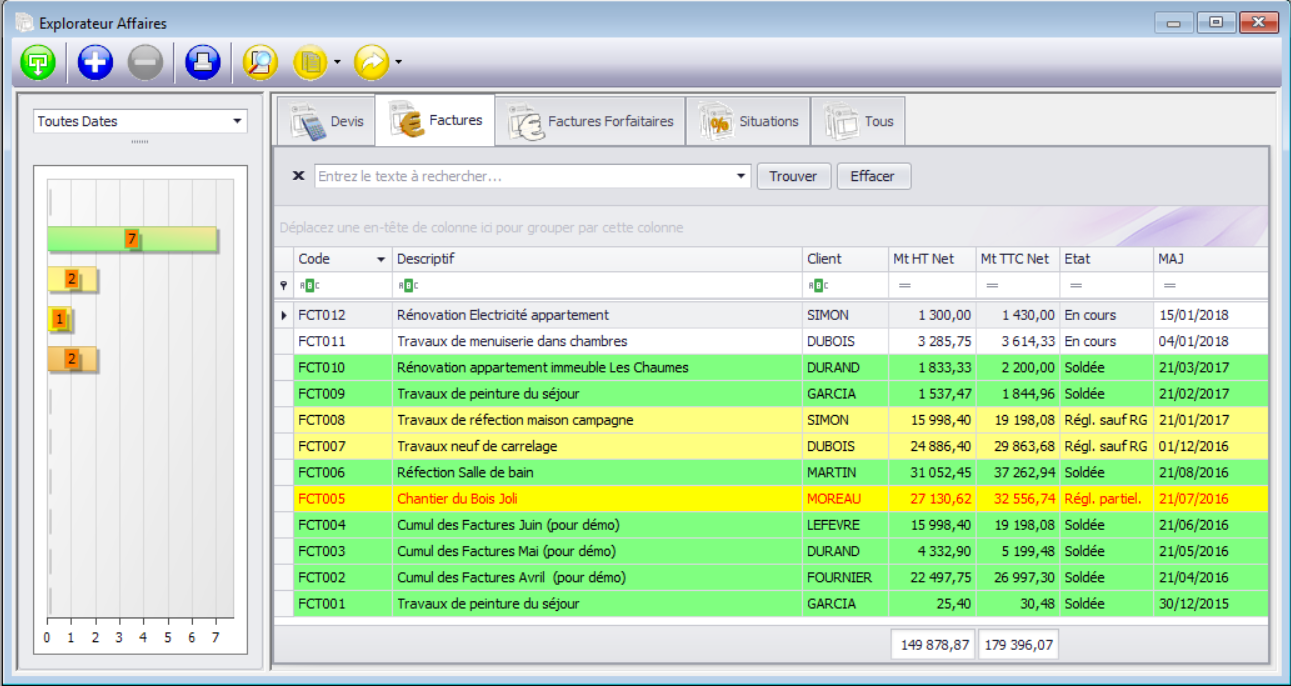Open dropdown arrow next to copy icon
Viewport: 1291px width, 686px height.
337,63
